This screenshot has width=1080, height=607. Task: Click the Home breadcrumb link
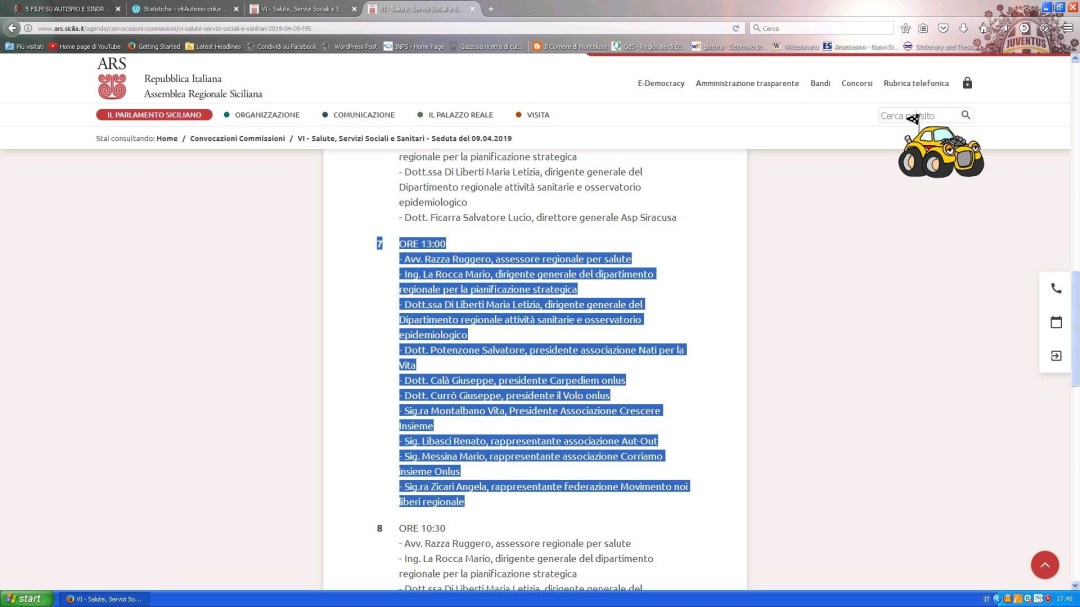[167, 138]
